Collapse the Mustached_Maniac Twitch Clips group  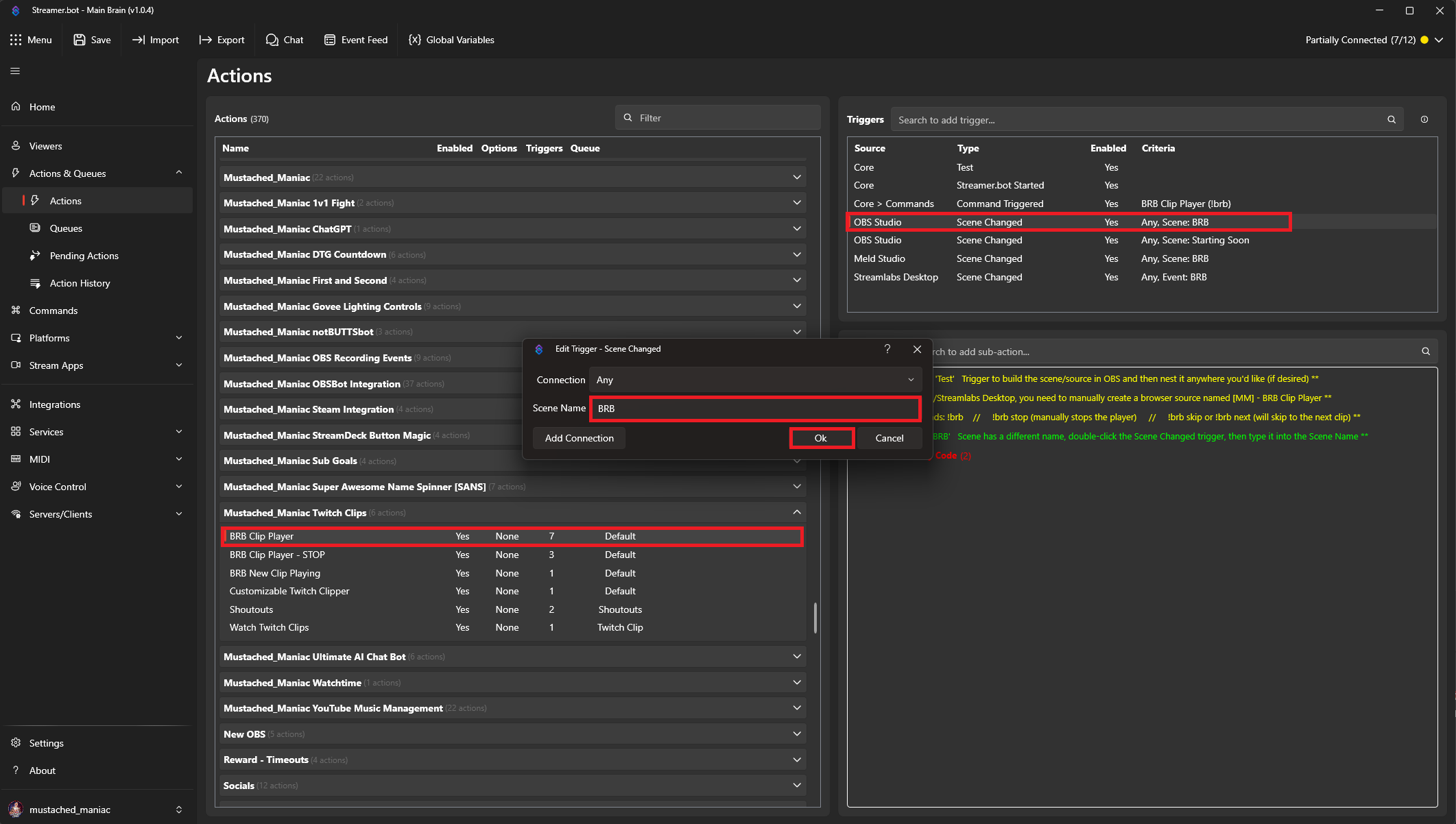[796, 512]
